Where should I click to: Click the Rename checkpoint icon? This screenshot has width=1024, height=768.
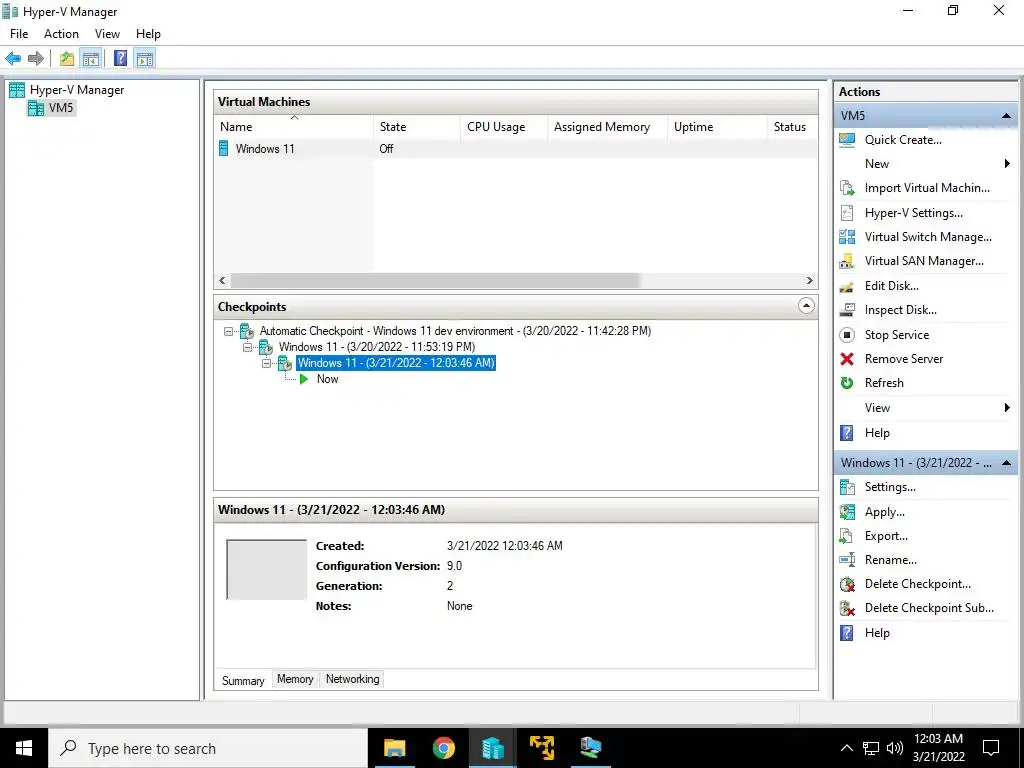tap(847, 560)
